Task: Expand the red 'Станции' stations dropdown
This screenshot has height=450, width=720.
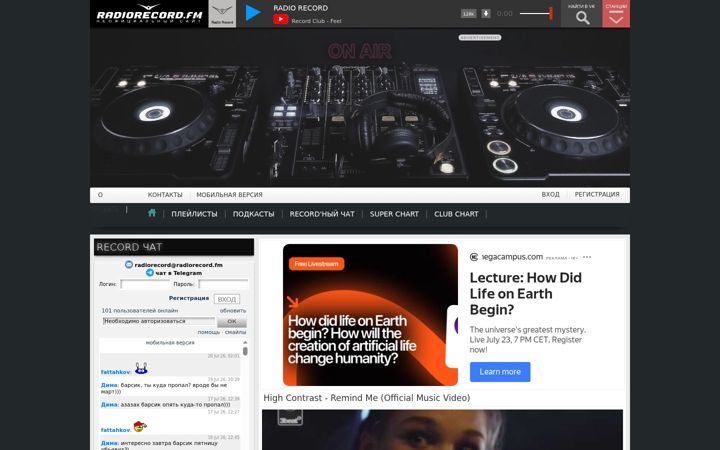Action: pyautogui.click(x=616, y=14)
